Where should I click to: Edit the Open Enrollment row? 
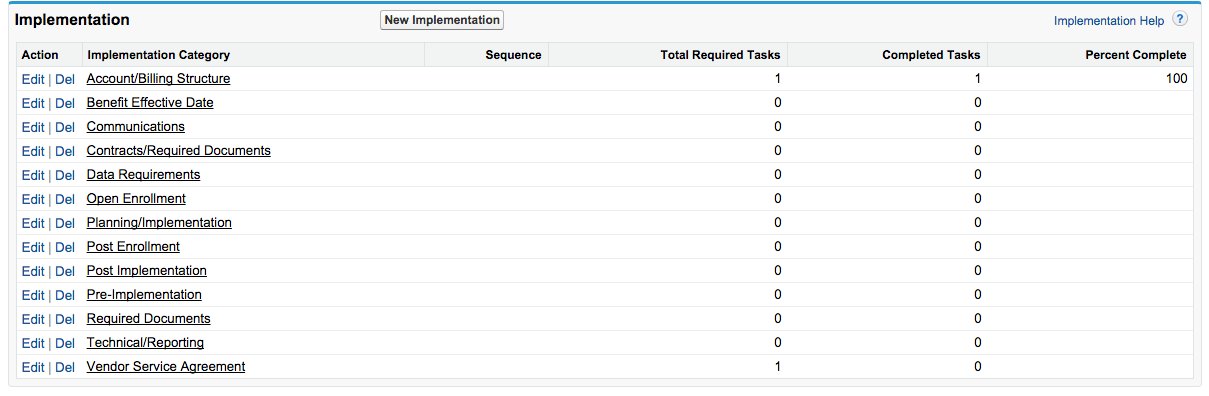[32, 199]
